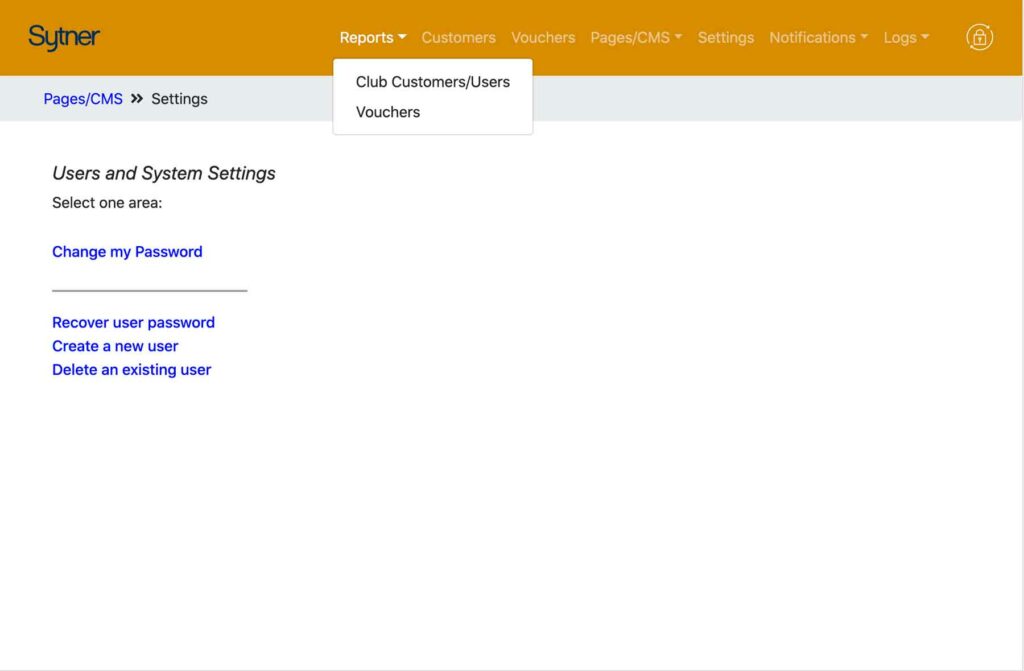This screenshot has width=1024, height=671.
Task: Open Vouchers from the top navigation bar
Action: point(543,38)
